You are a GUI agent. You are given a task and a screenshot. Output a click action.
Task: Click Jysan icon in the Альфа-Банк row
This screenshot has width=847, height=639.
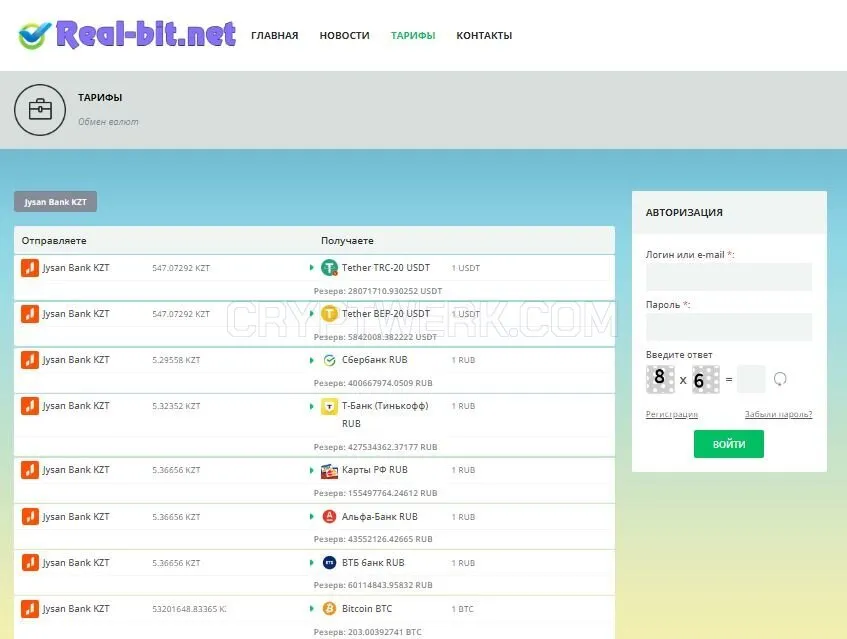(30, 516)
